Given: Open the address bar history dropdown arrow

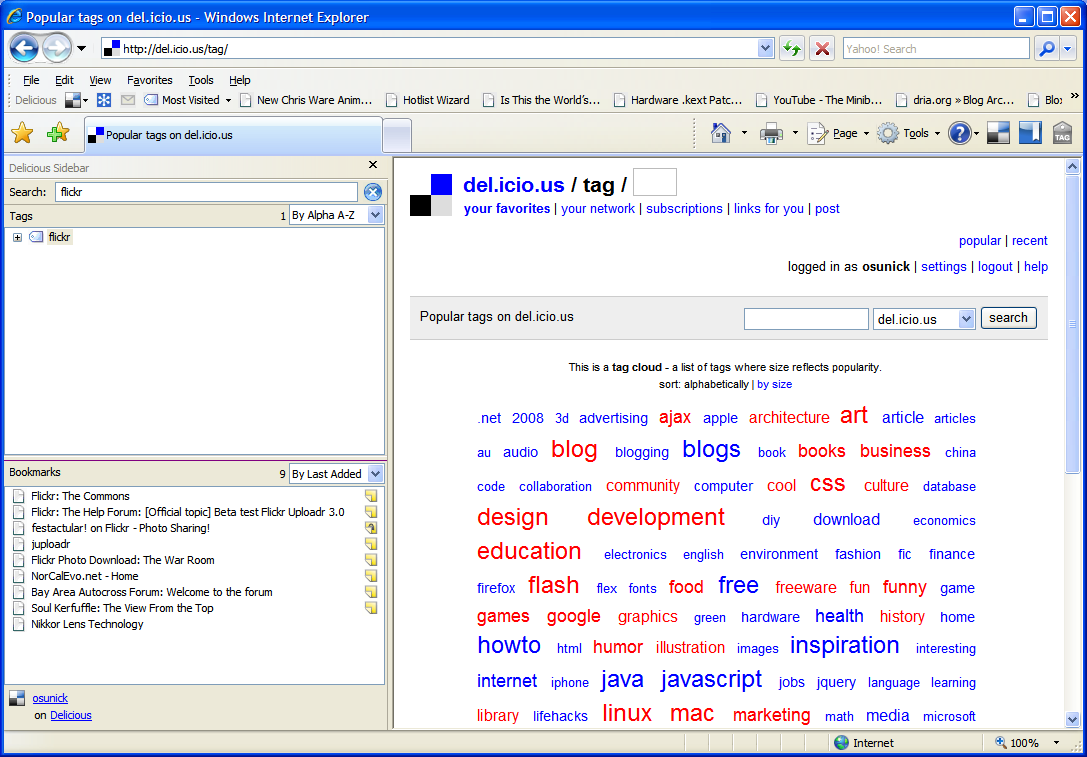Looking at the screenshot, I should tap(765, 49).
